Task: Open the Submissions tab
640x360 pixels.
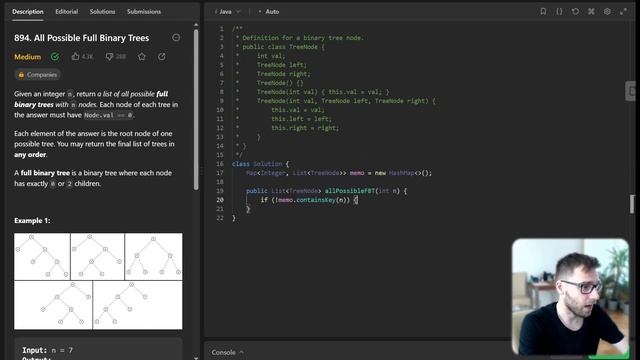Action: (144, 11)
